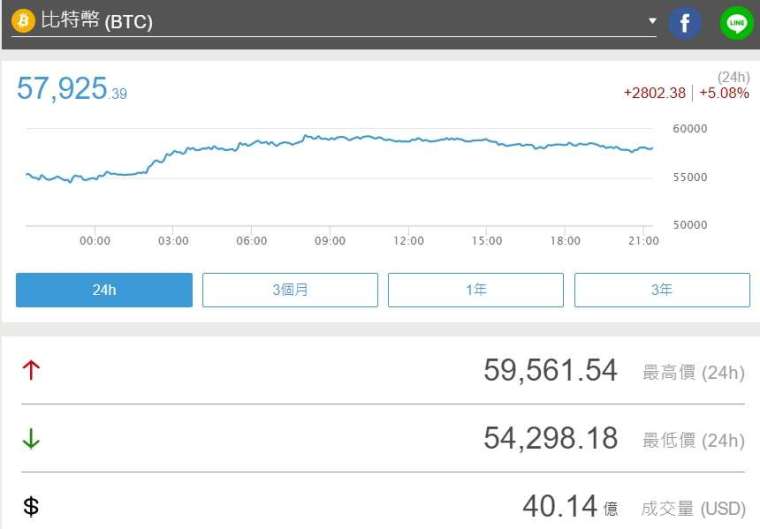The width and height of the screenshot is (760, 529).
Task: Open the 比特幣 (BTC) currency selector
Action: 333,22
